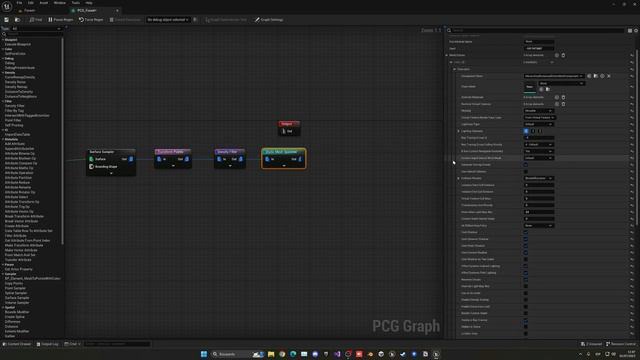Screen dimensions: 640x360
Task: Expand the Lighting Channels row
Action: [458, 131]
